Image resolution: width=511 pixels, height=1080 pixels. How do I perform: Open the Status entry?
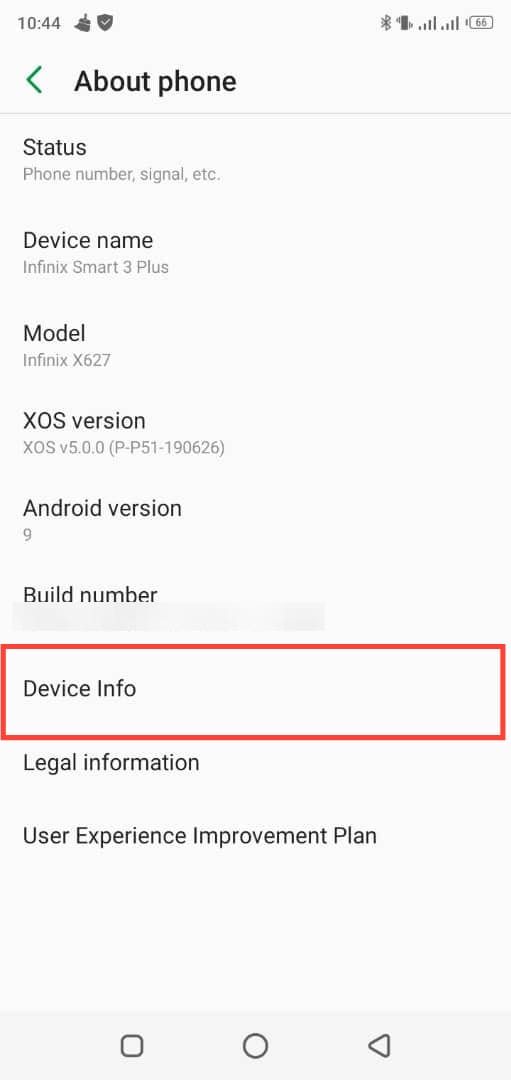coord(256,160)
